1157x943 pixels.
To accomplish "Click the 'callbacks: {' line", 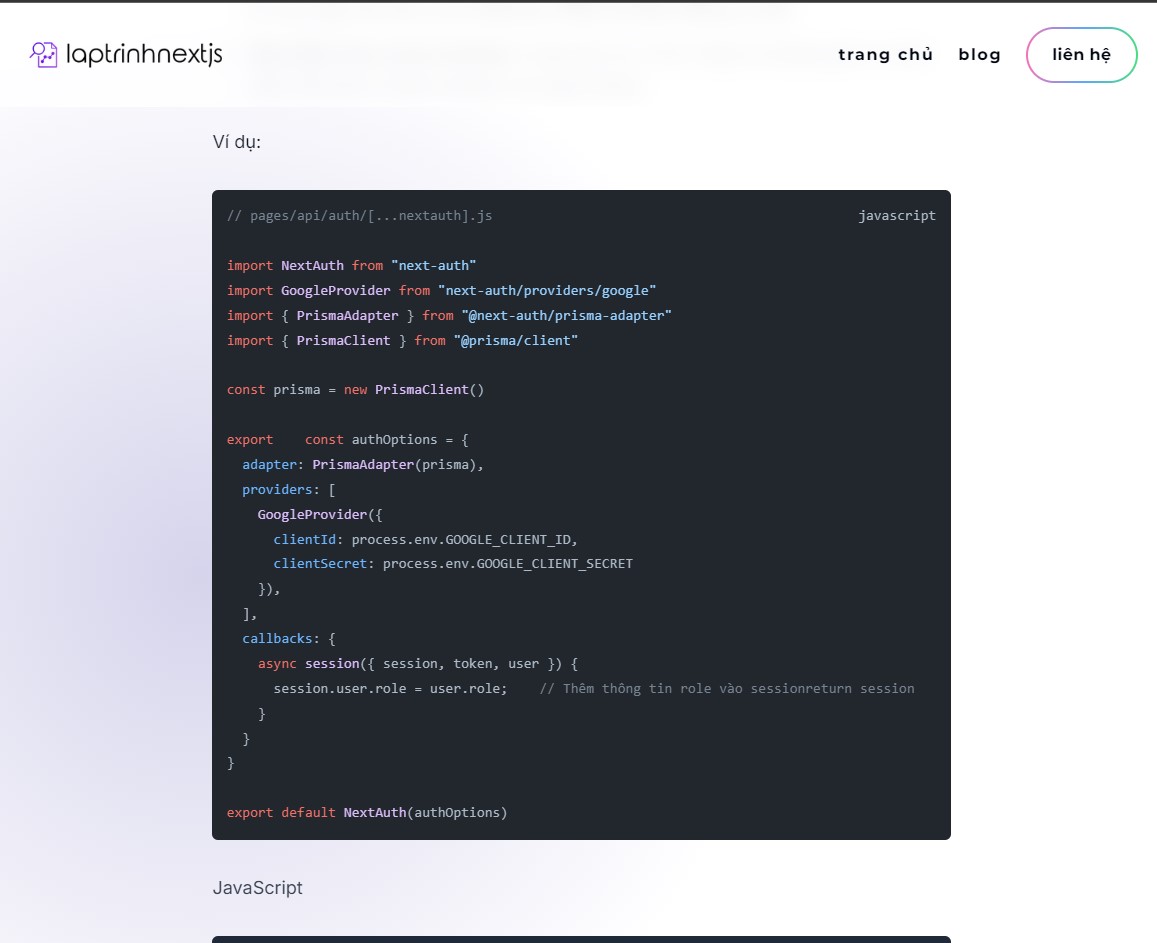I will click(289, 639).
